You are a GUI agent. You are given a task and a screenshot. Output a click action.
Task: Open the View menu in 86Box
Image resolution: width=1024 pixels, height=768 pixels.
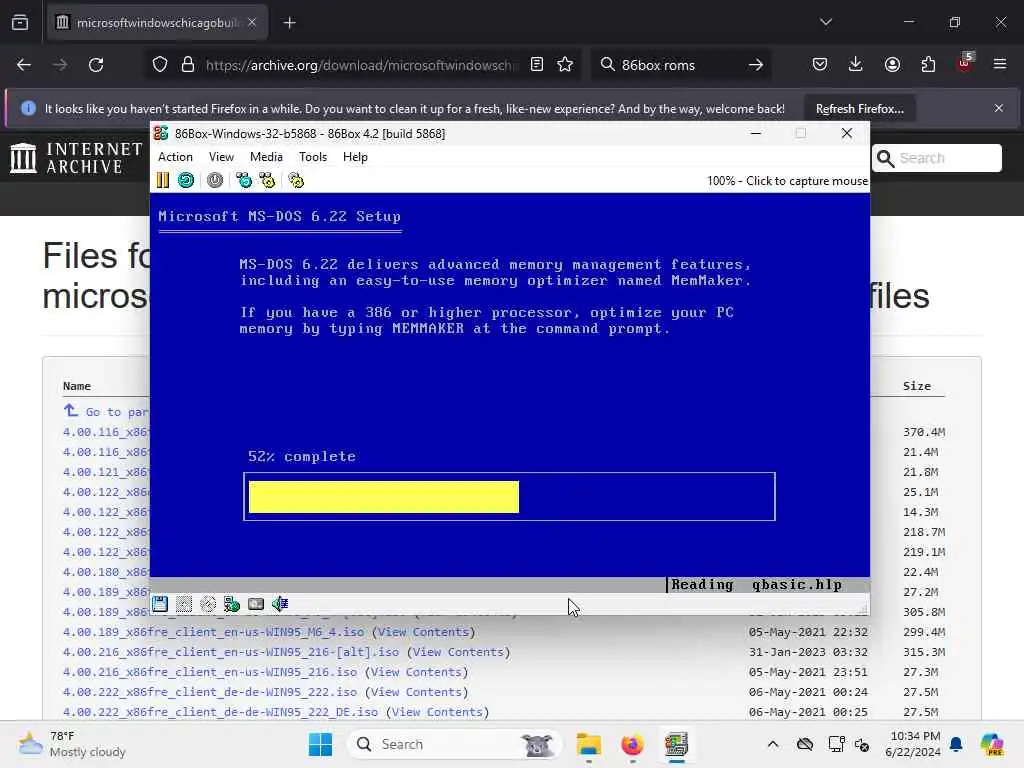pos(221,157)
